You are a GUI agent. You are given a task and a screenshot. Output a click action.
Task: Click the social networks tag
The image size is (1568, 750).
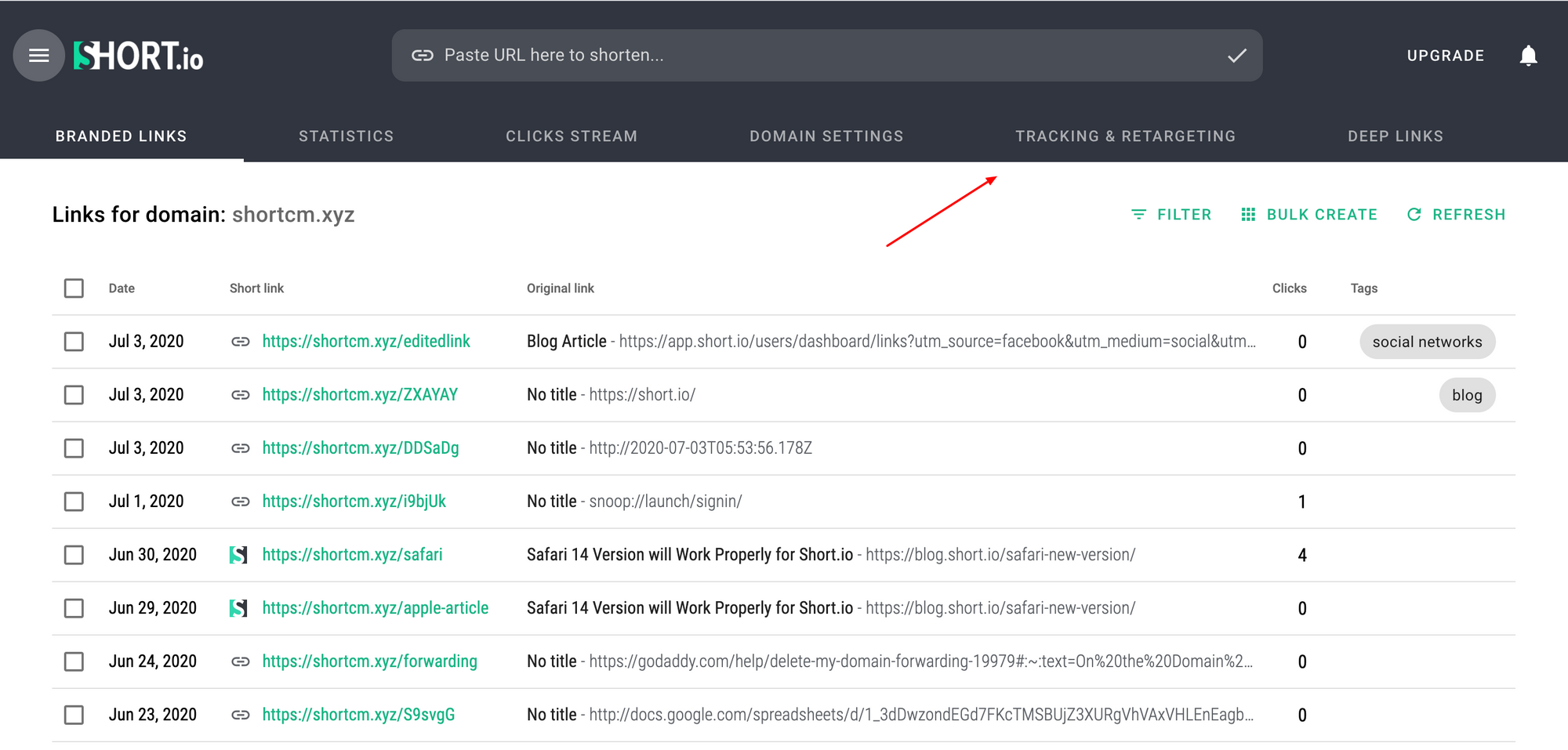[x=1427, y=341]
